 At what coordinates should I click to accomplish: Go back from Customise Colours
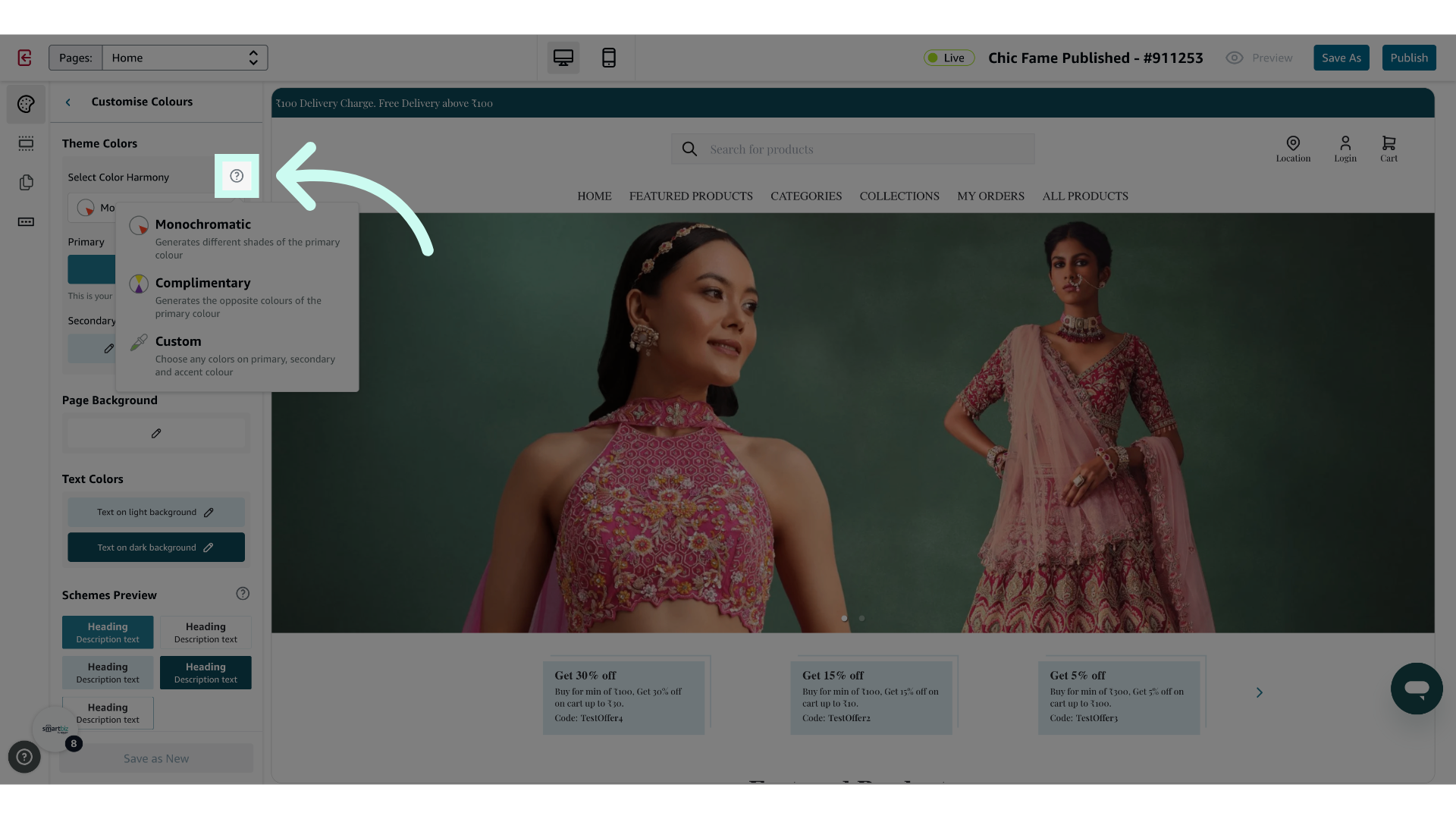click(x=68, y=102)
